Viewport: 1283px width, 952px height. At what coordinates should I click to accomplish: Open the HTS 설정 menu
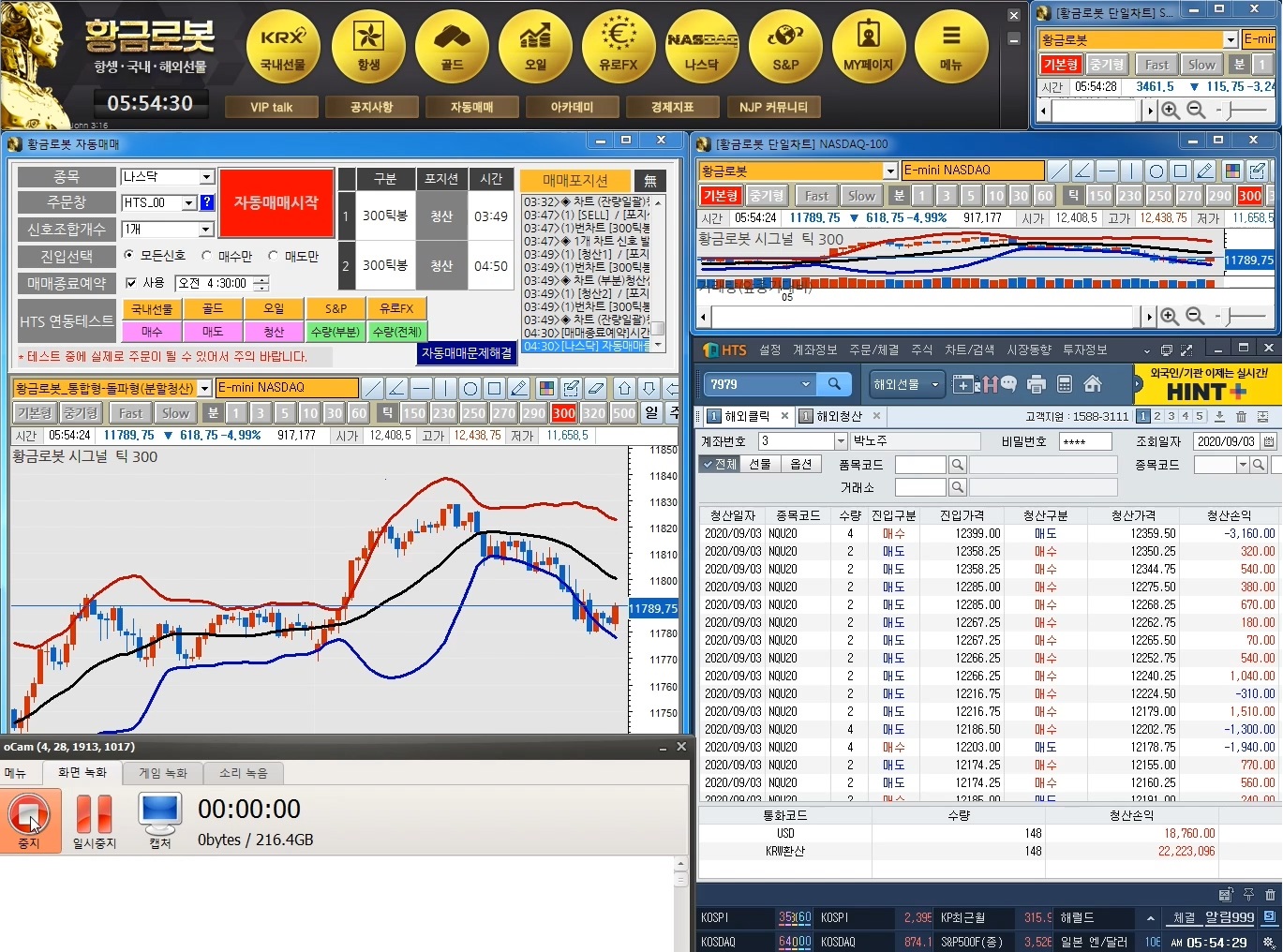click(x=770, y=350)
